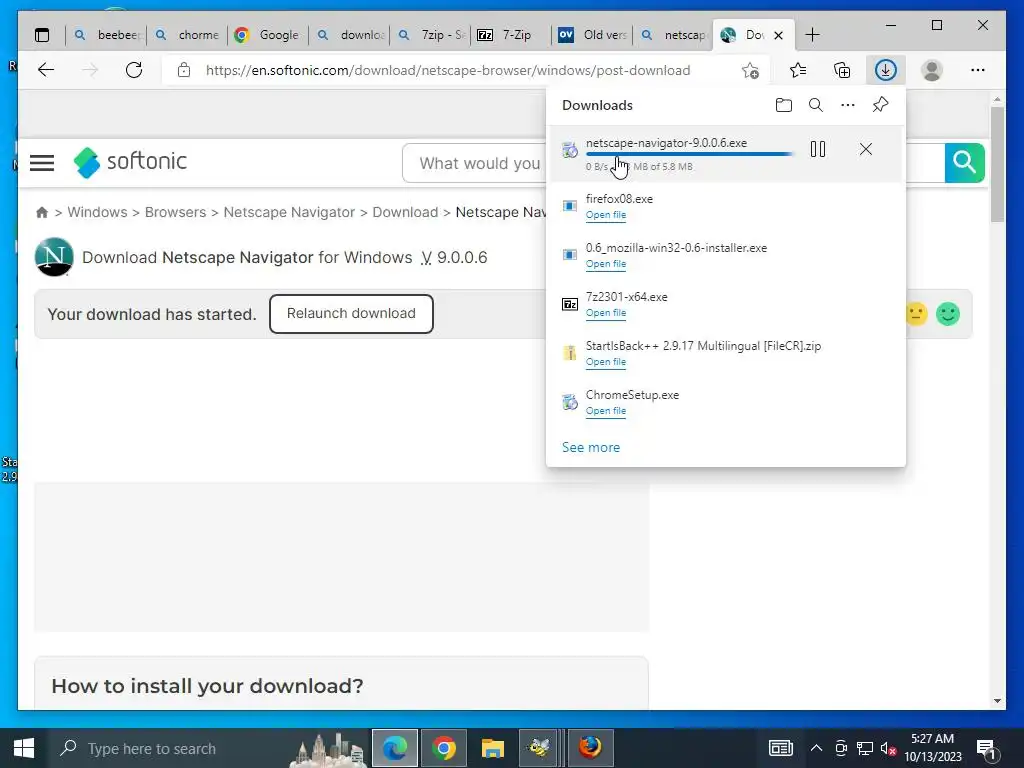Open the Netscape Navigator breadcrumb link
The height and width of the screenshot is (768, 1024).
click(x=289, y=212)
